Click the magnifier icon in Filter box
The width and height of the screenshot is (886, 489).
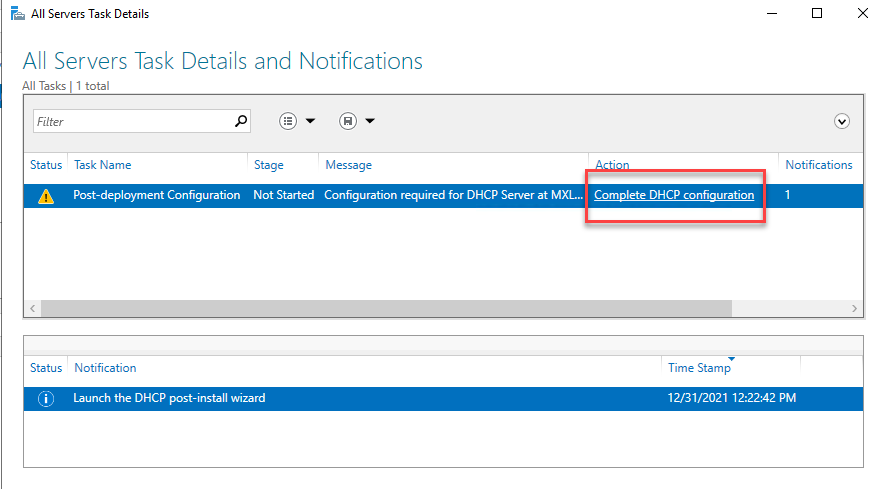pos(240,121)
